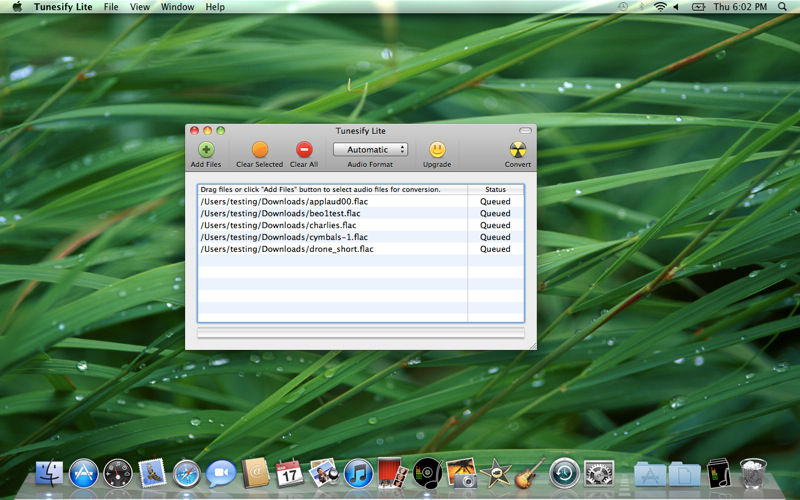Open Photo Booth from the dock
Image resolution: width=800 pixels, height=500 pixels.
[x=392, y=473]
